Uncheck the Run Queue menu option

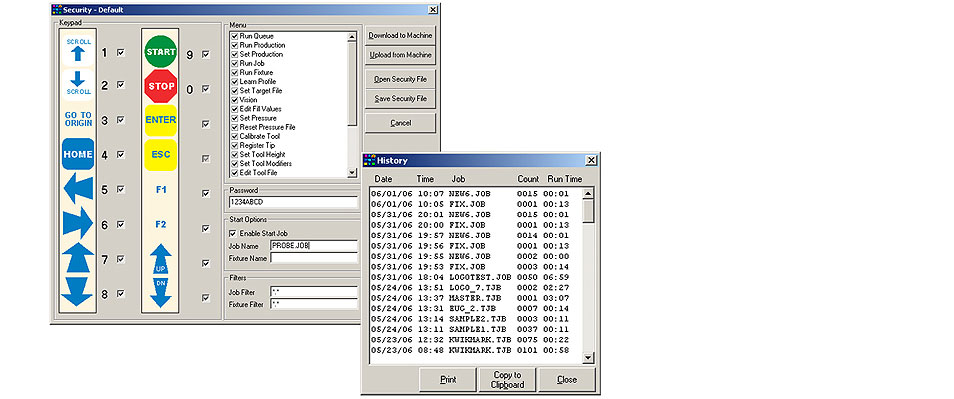coord(234,36)
